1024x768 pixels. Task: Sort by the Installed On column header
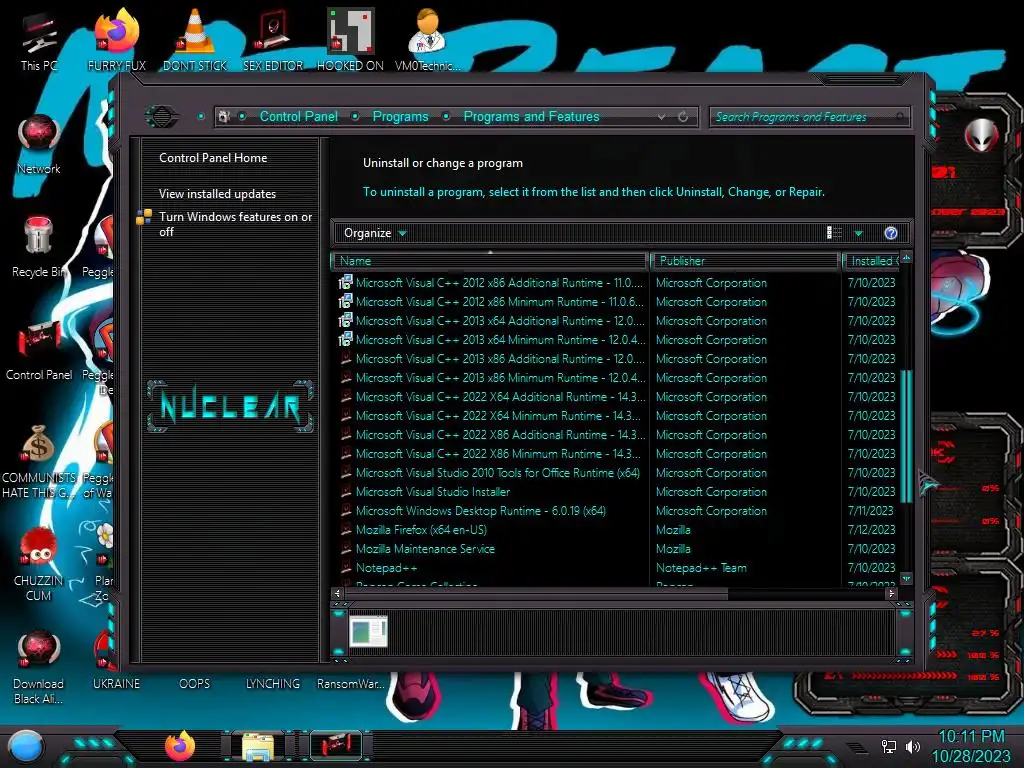click(x=871, y=261)
